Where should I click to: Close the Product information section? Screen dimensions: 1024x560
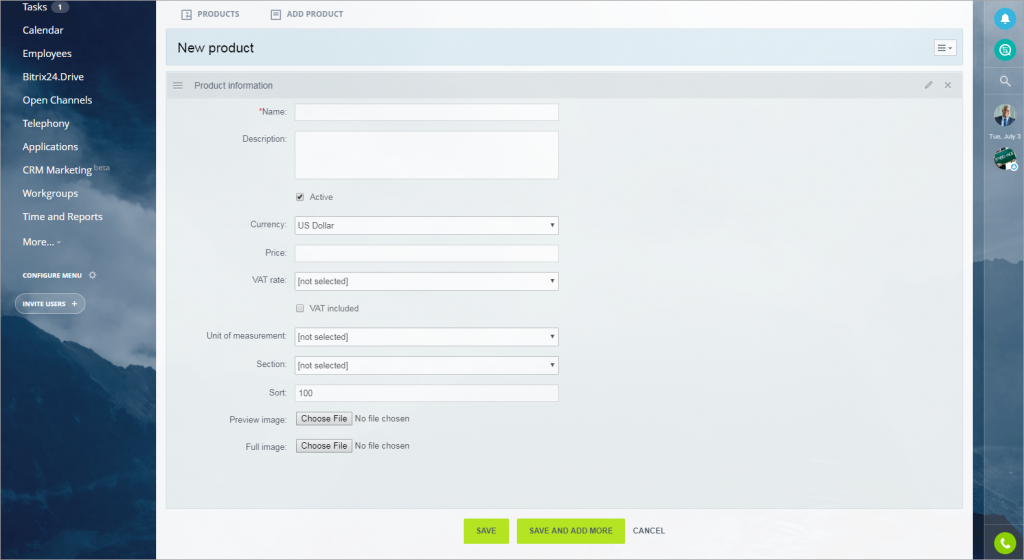pyautogui.click(x=948, y=85)
